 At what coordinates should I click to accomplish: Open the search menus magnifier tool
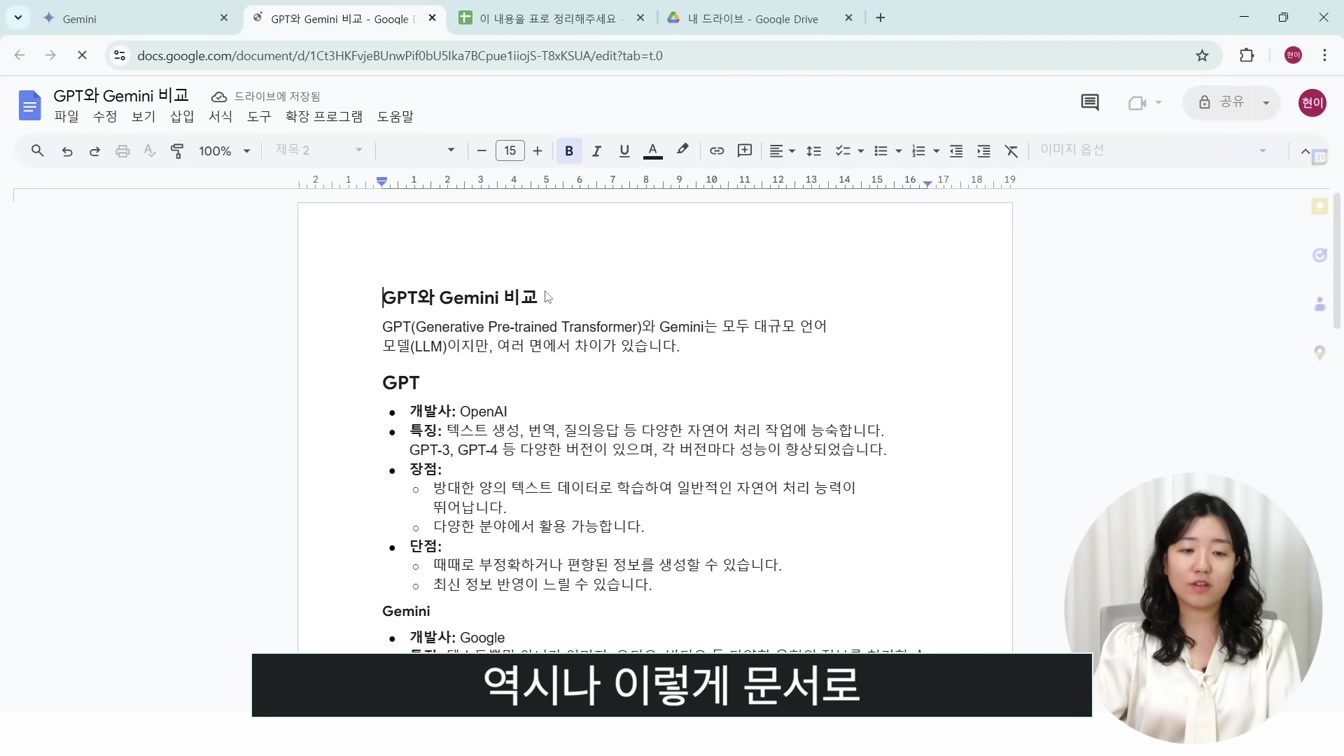point(37,151)
